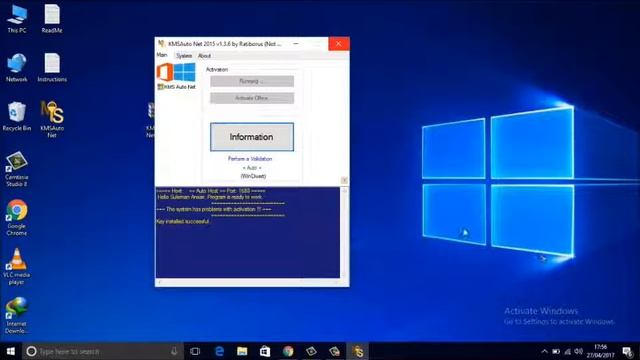Screen dimensions: 640x360
Task: Switch to the About tab
Action: (x=204, y=56)
